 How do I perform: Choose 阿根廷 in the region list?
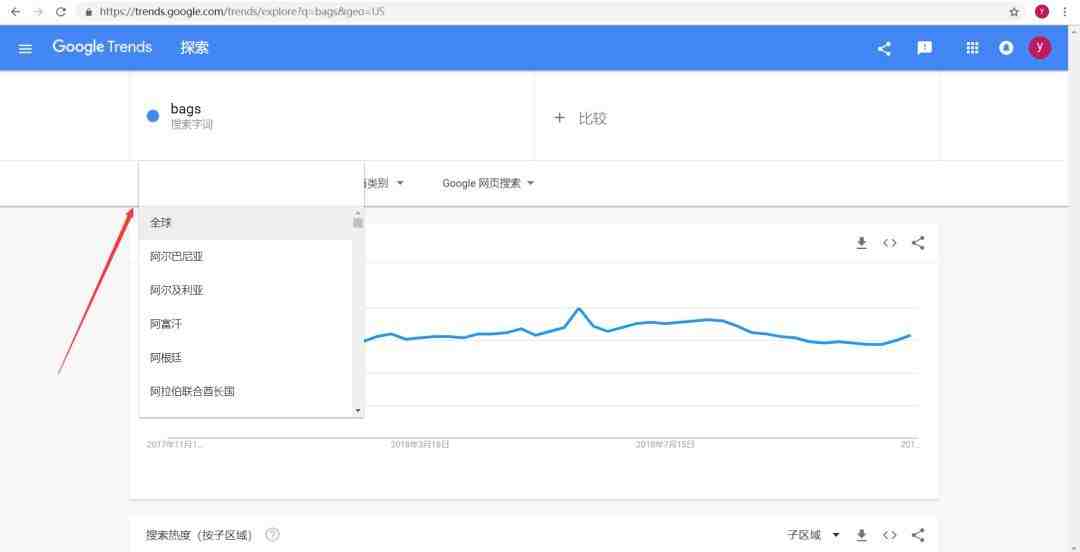(246, 358)
